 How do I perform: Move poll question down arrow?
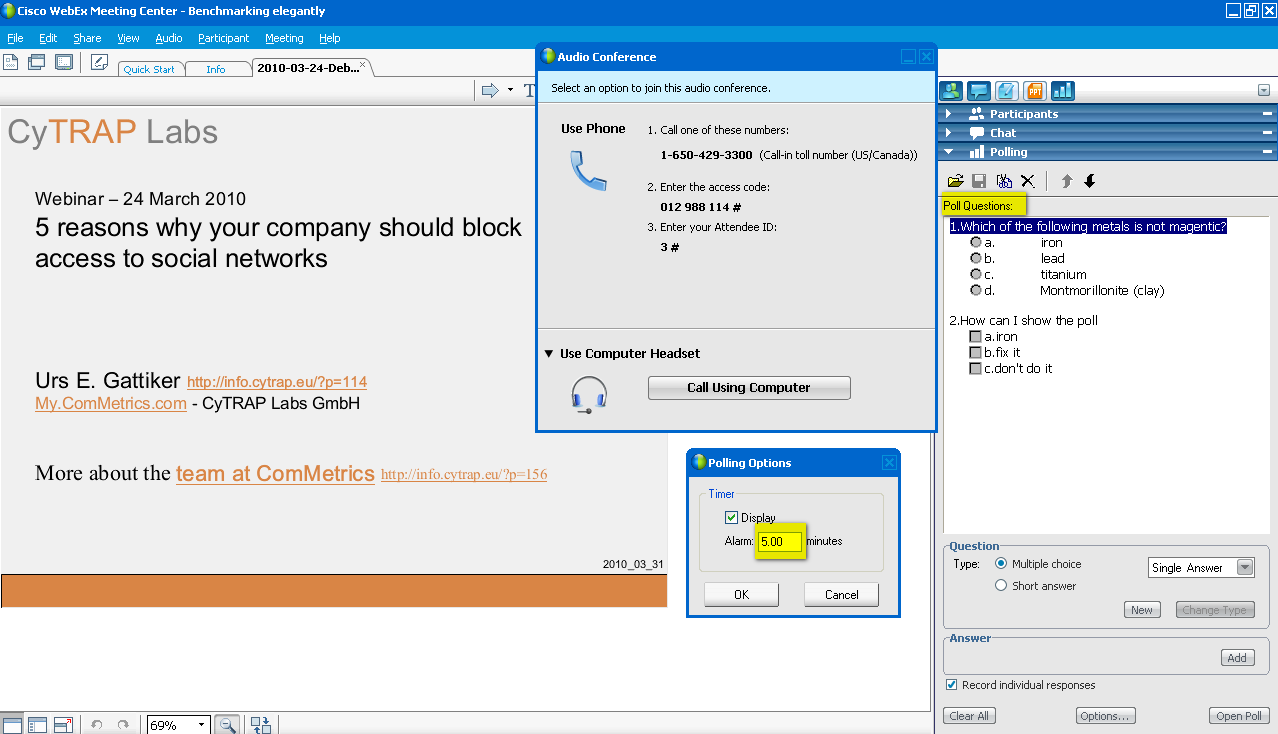point(1090,181)
